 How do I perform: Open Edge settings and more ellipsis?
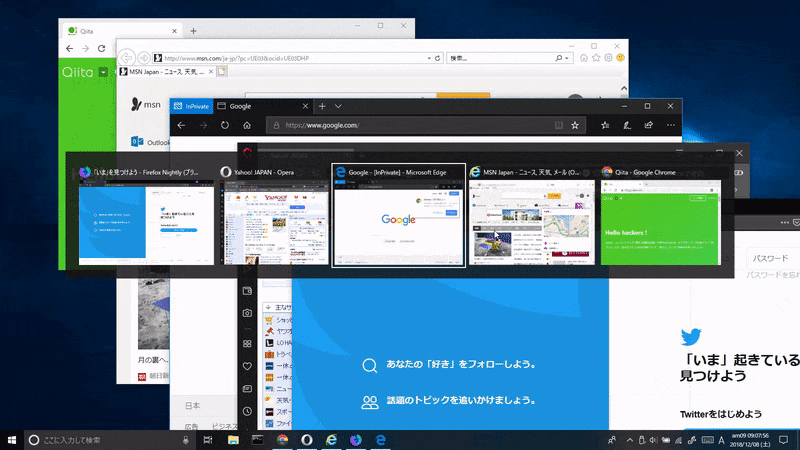[671, 125]
